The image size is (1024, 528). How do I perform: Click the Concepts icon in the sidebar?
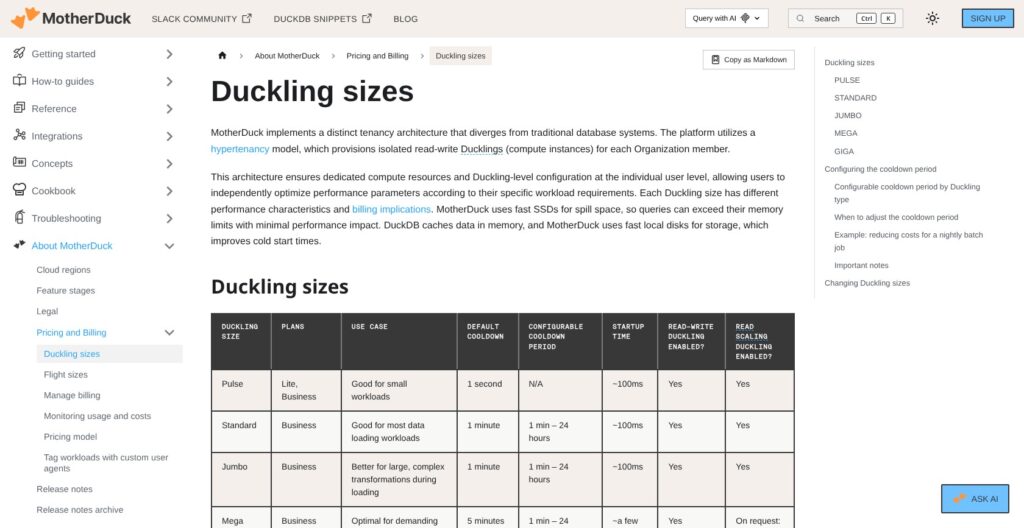[x=19, y=163]
